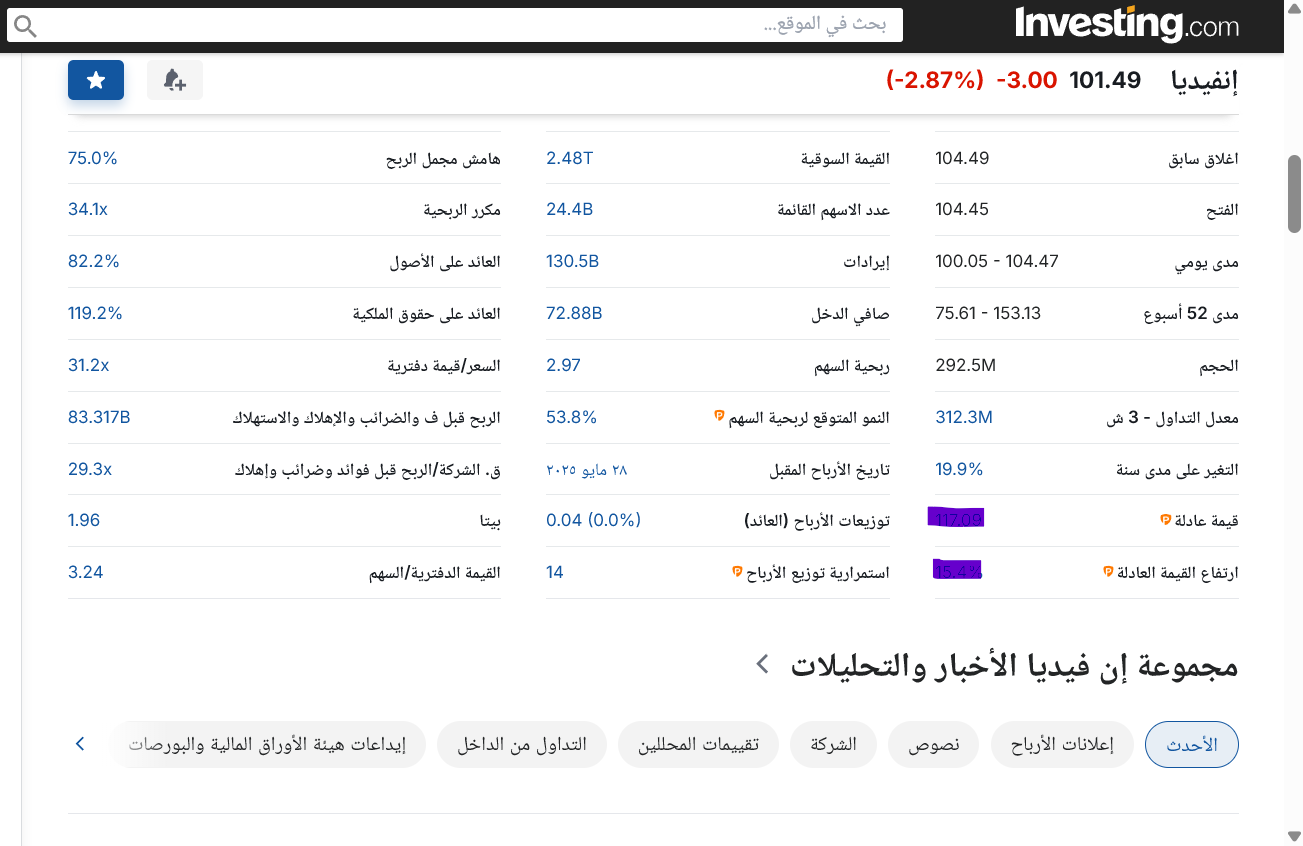Click the 53.8% EPS growth forecast value
Viewport: 1303px width, 846px height.
pos(571,418)
